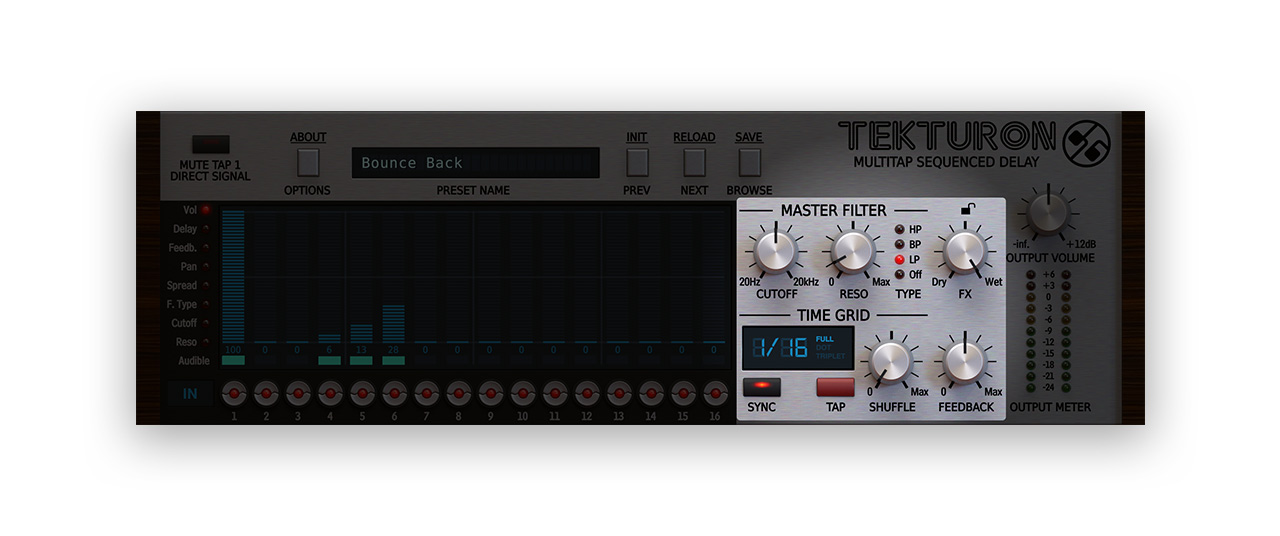
Task: Click the Tekturon round logo icon
Action: tap(1086, 146)
